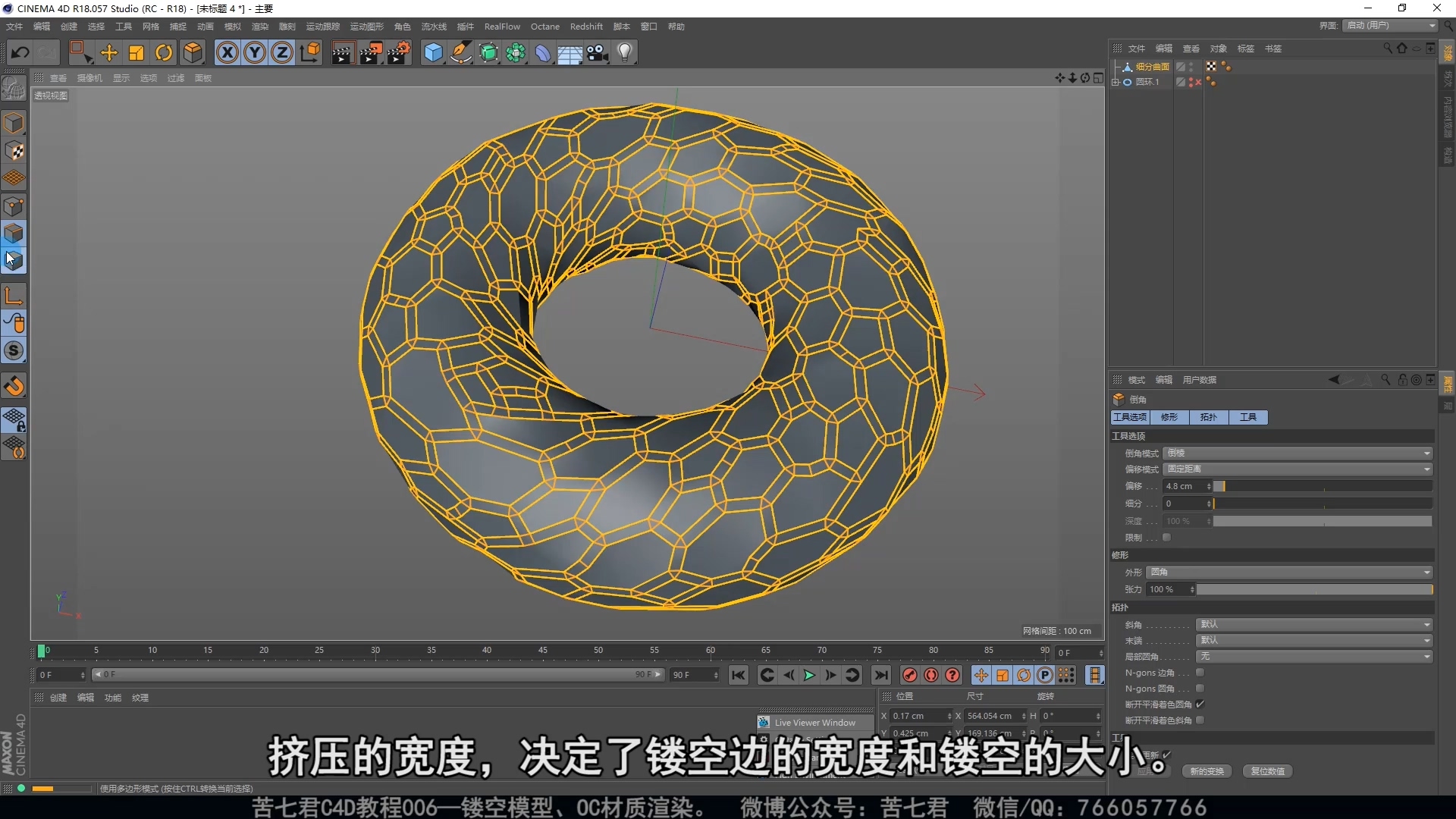1456x819 pixels.
Task: Enable the N-gons 边角 checkbox
Action: pos(1200,673)
